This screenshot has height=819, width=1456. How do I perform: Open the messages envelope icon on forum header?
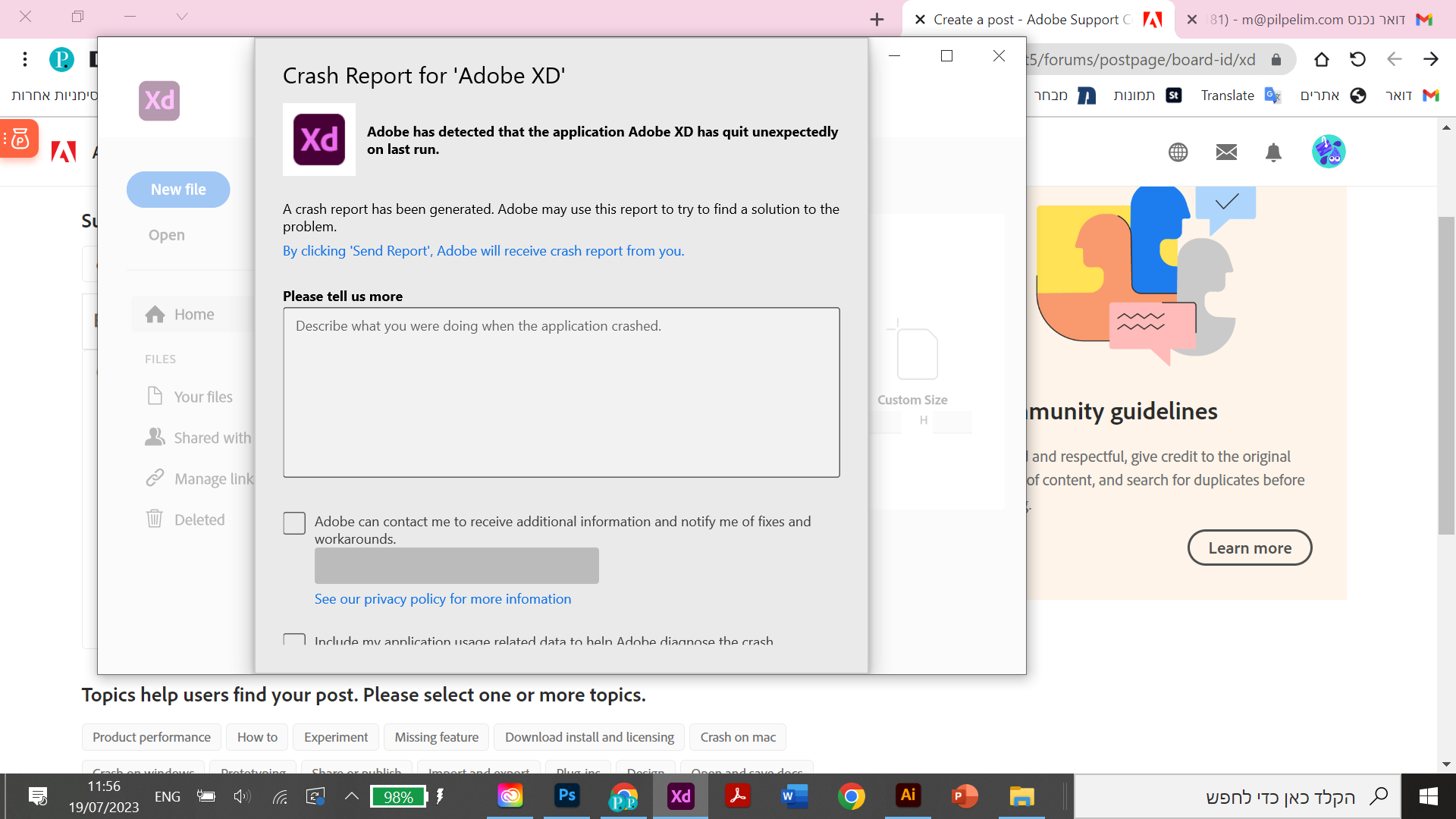point(1226,152)
